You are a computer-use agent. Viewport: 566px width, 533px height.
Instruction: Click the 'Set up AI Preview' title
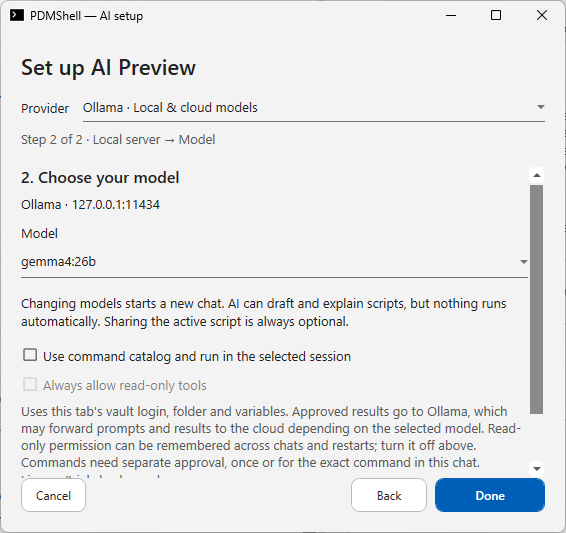(108, 68)
